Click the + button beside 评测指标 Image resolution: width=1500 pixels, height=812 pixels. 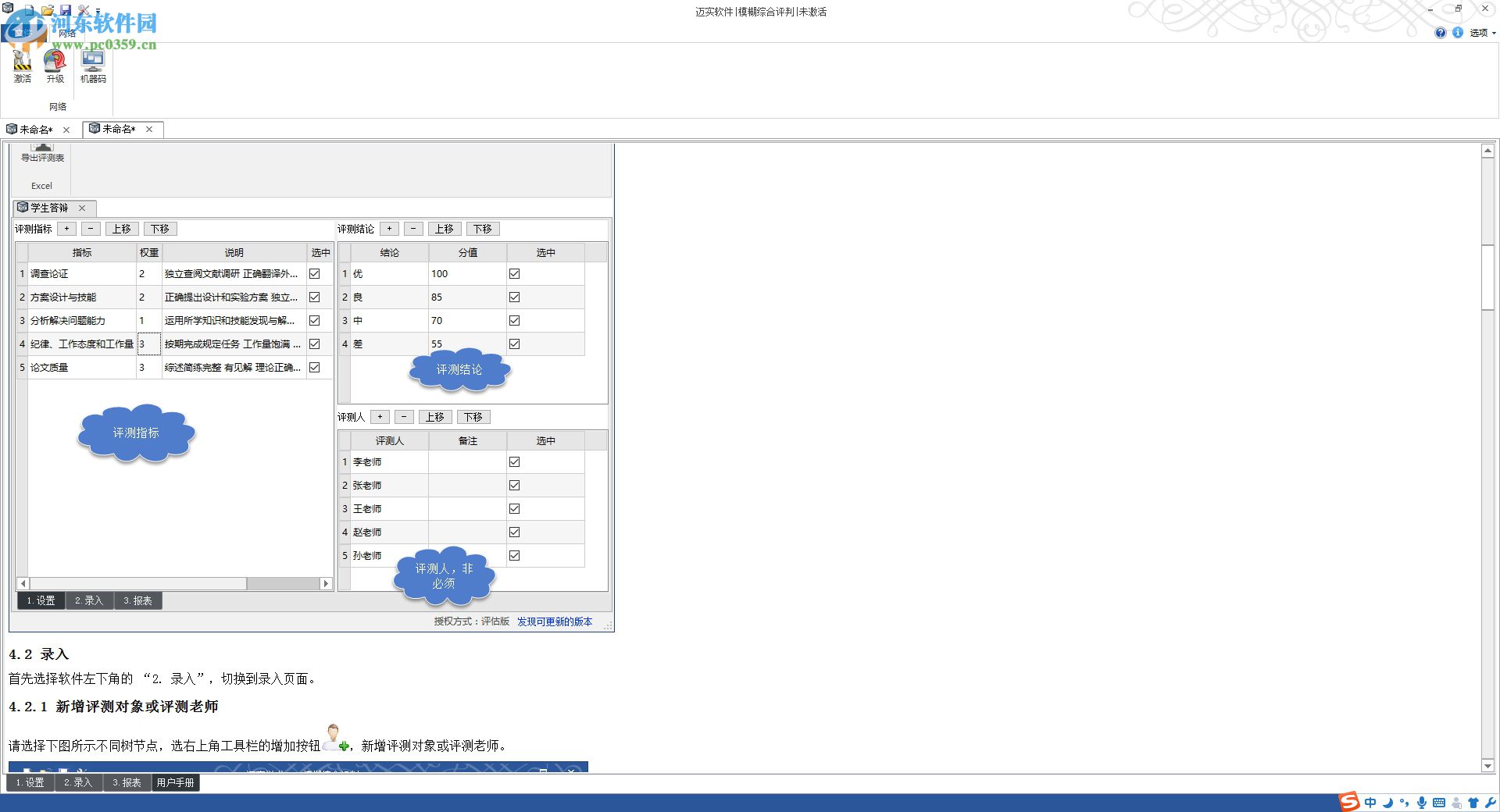pos(67,229)
